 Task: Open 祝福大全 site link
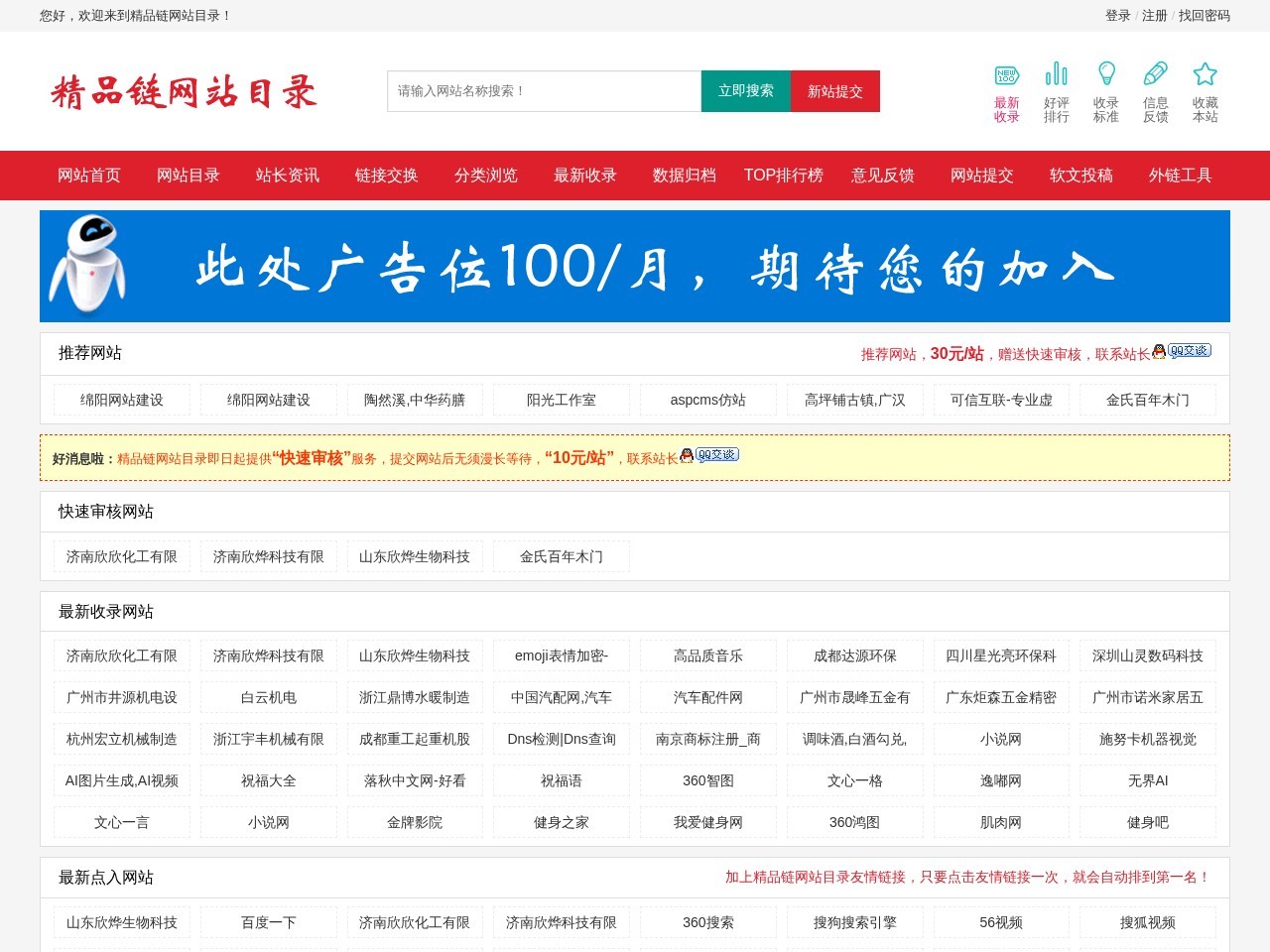pyautogui.click(x=269, y=780)
